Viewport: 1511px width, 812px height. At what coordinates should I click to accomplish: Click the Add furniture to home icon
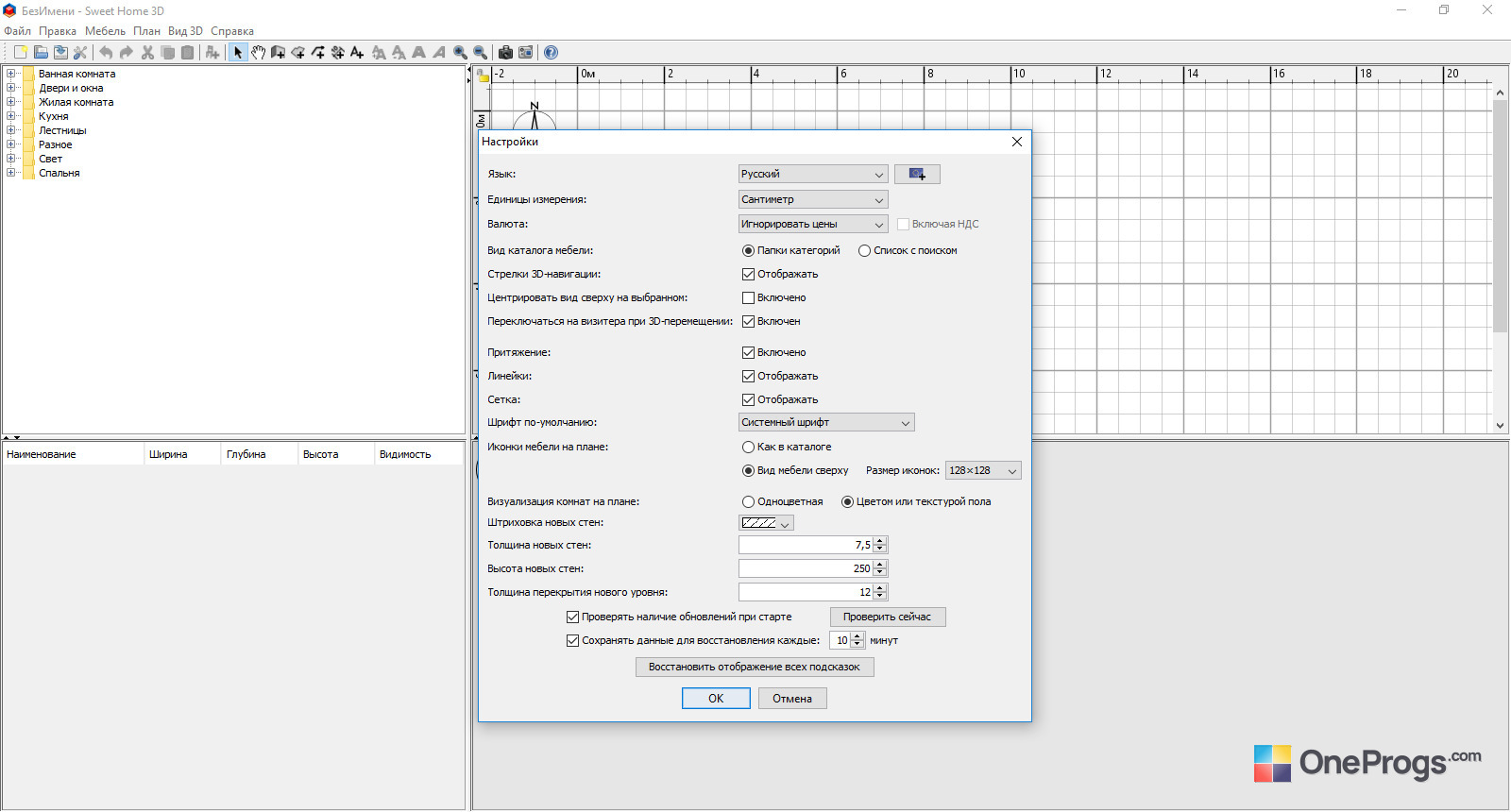point(212,53)
